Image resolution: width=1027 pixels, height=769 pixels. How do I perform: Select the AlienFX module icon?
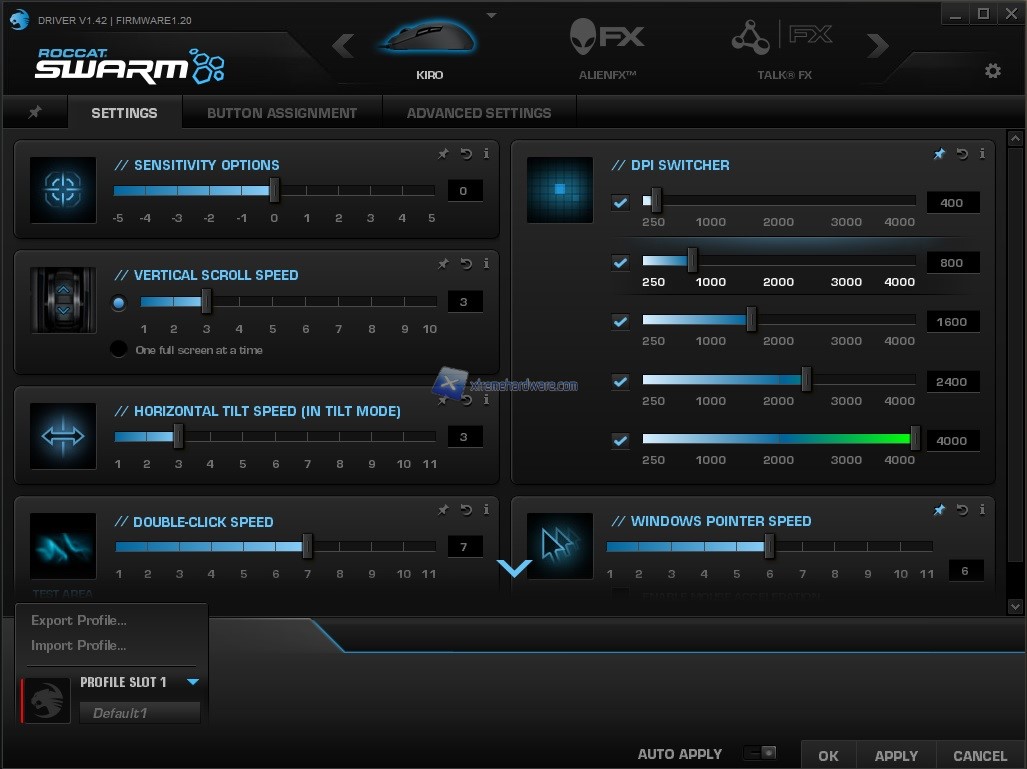pos(607,41)
